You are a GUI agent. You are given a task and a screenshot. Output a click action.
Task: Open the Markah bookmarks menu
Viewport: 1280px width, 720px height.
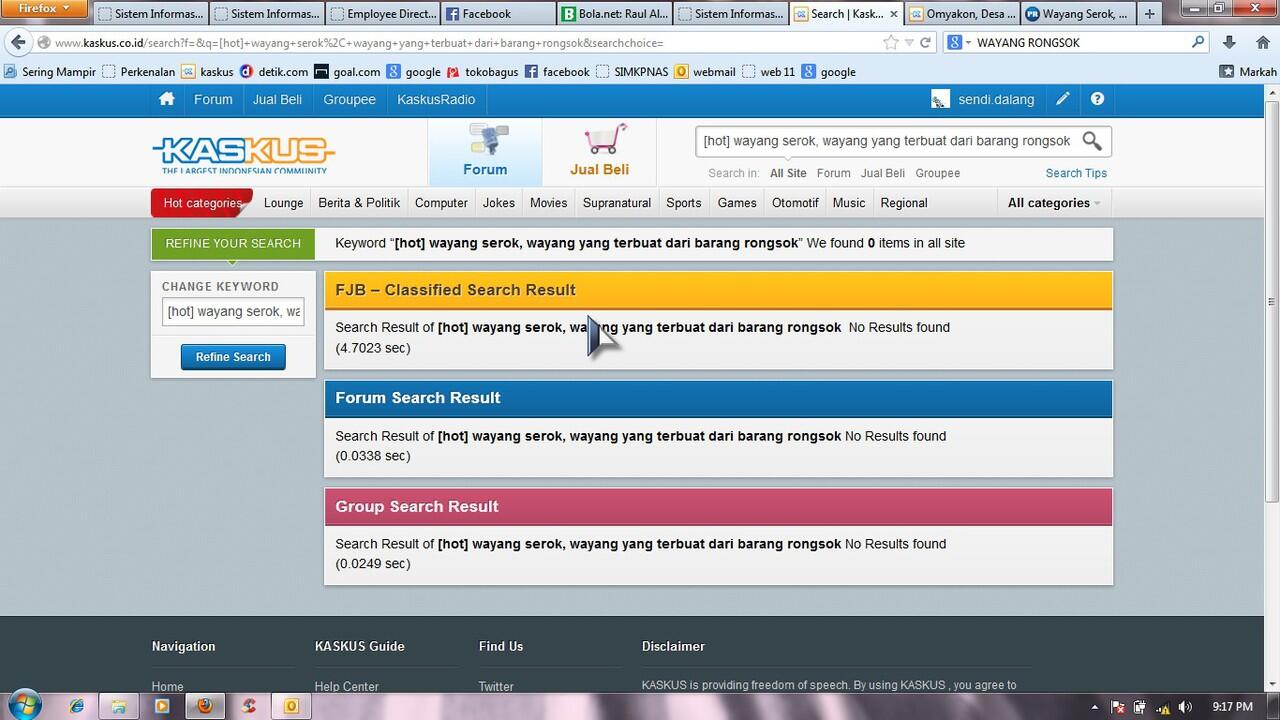click(1249, 72)
